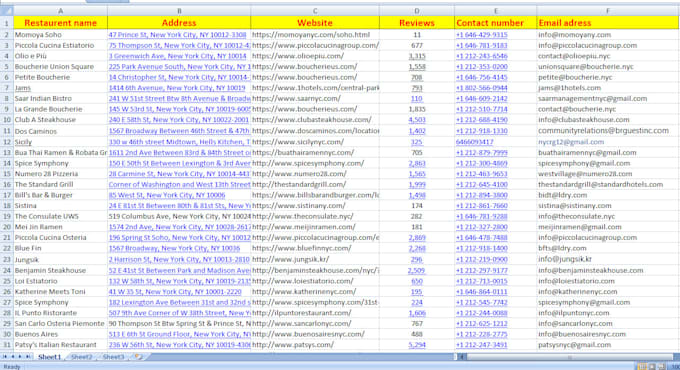
Task: Click the horizontal scrollbar left arrow
Action: pyautogui.click(x=462, y=357)
